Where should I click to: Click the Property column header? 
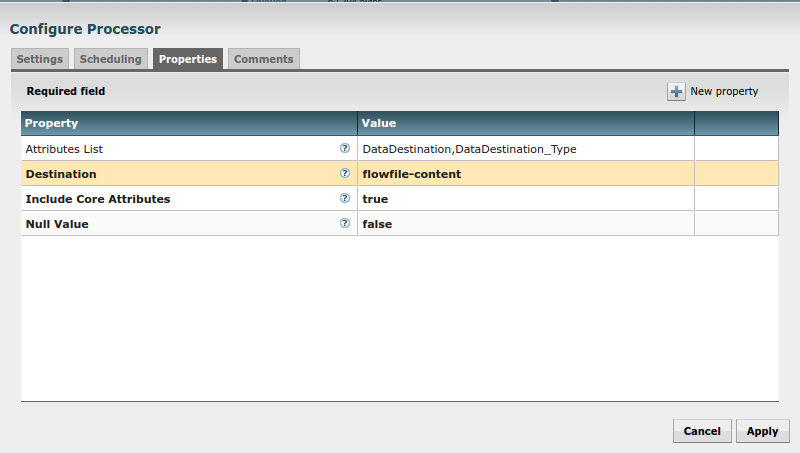click(189, 123)
